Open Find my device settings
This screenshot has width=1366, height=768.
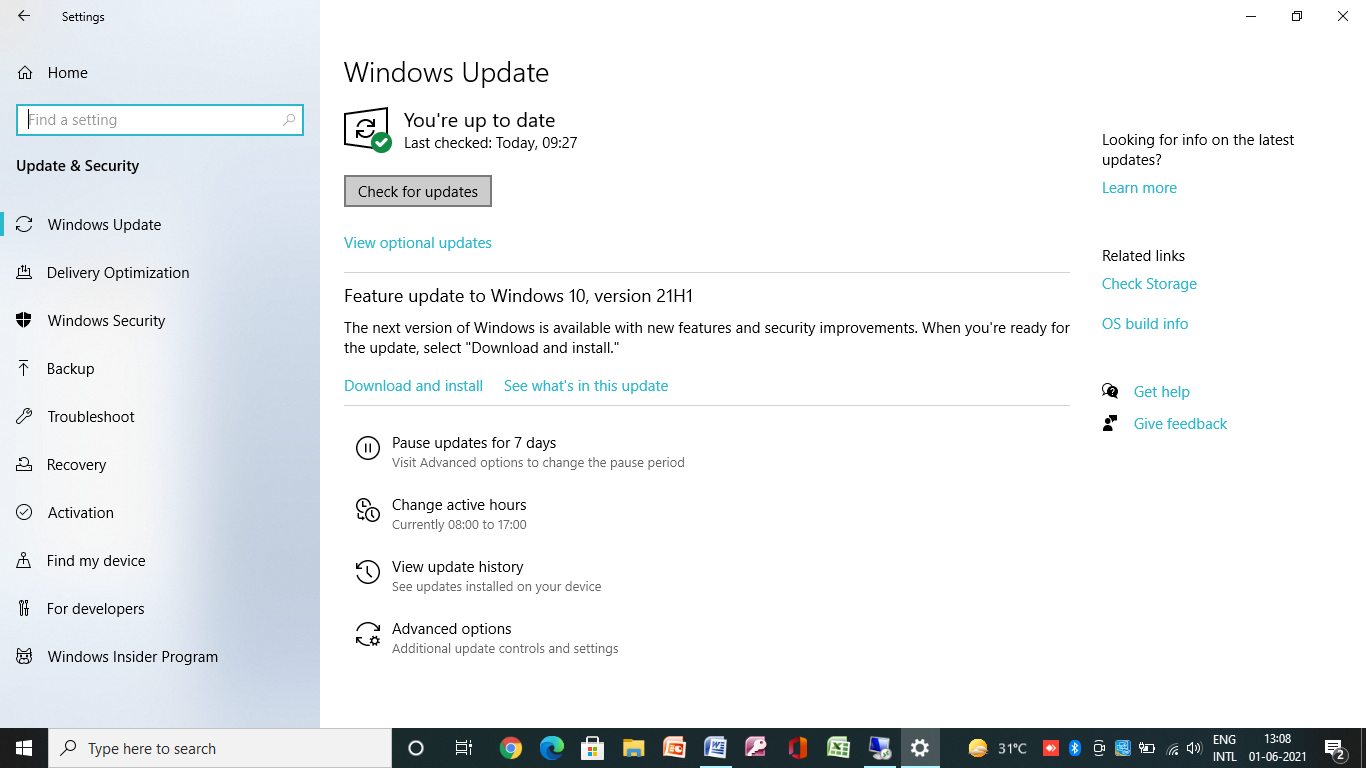[160, 560]
